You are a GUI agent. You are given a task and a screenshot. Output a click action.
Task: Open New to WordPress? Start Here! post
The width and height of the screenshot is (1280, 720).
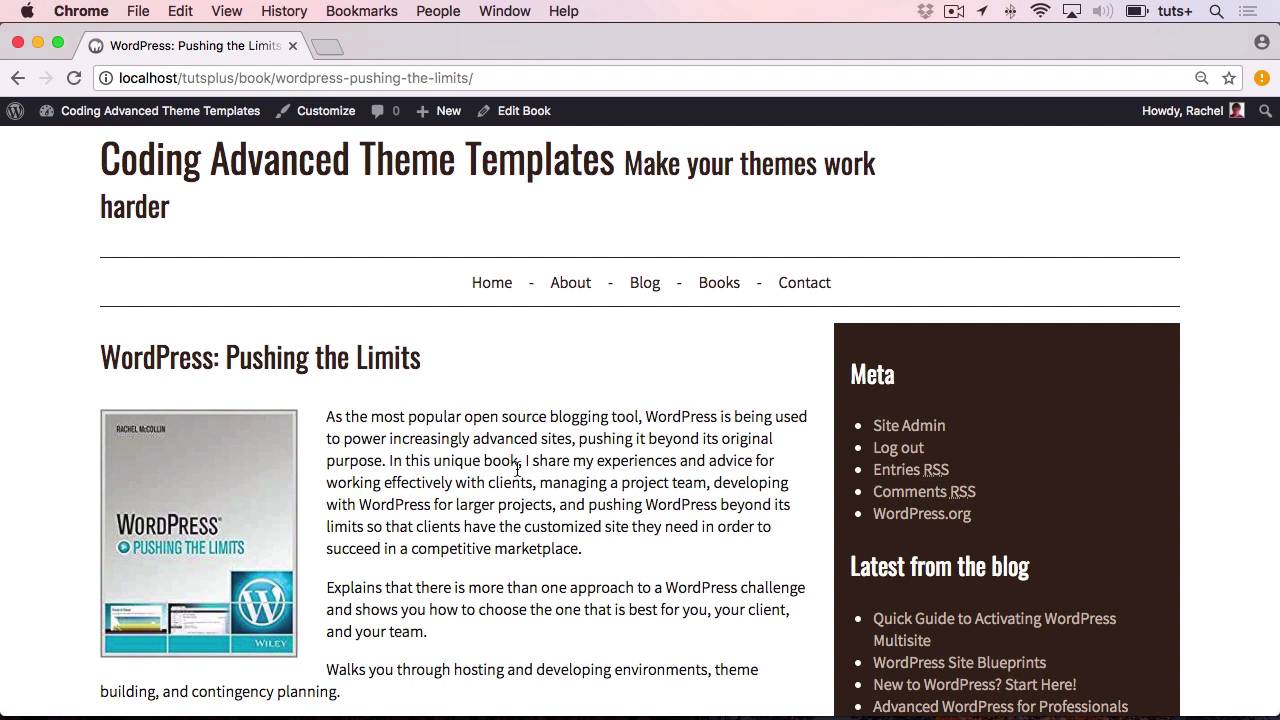coord(974,685)
